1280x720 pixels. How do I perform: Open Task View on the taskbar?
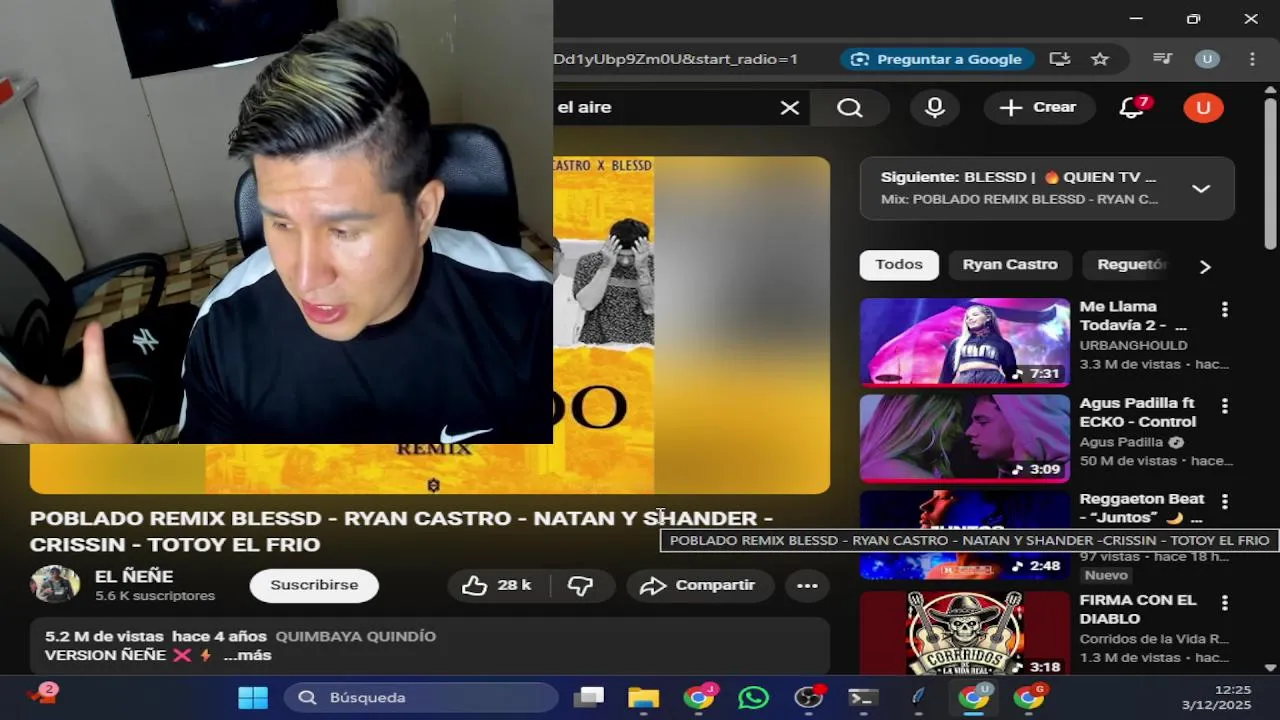pos(590,697)
